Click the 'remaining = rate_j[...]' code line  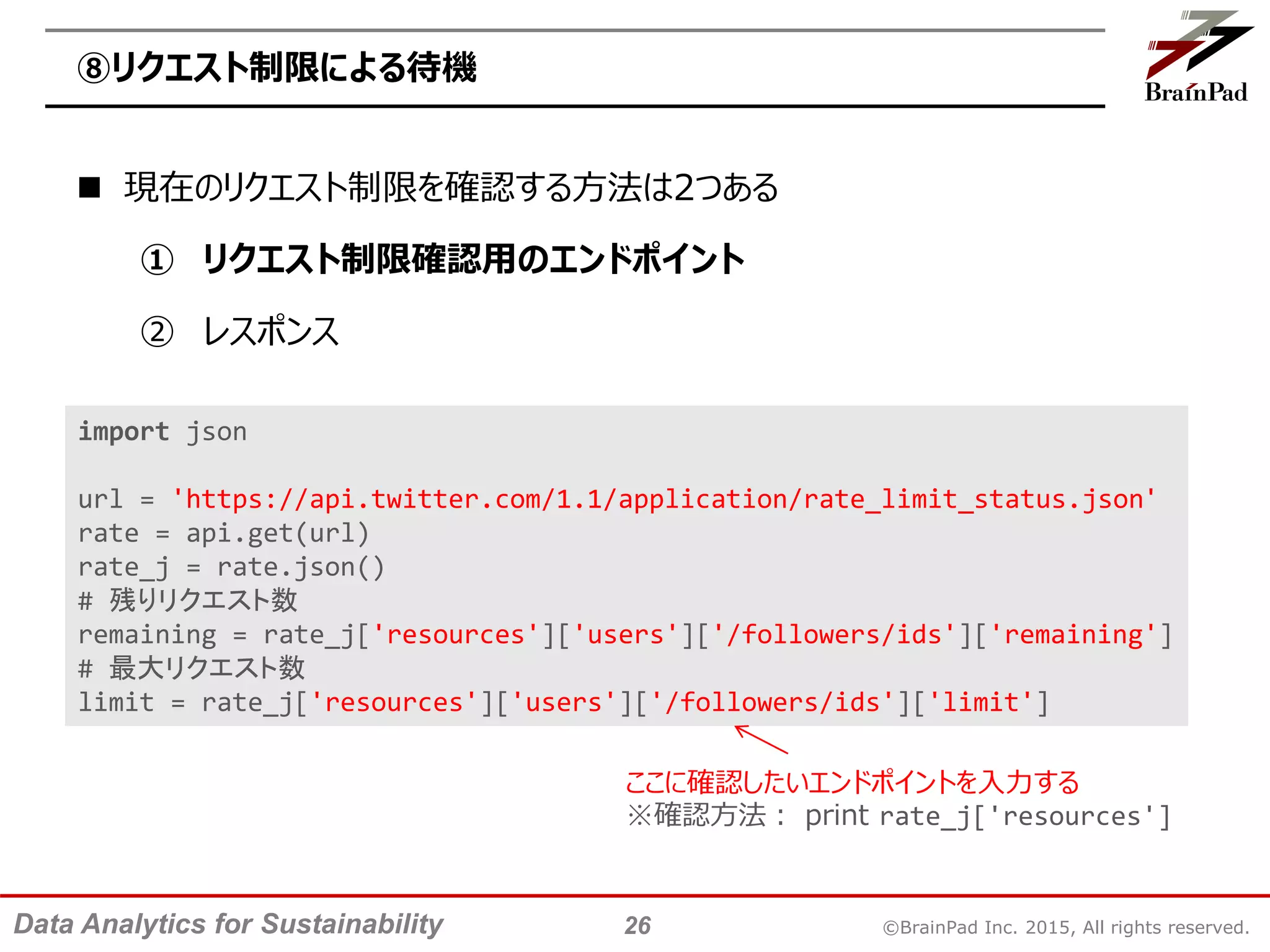pyautogui.click(x=624, y=635)
